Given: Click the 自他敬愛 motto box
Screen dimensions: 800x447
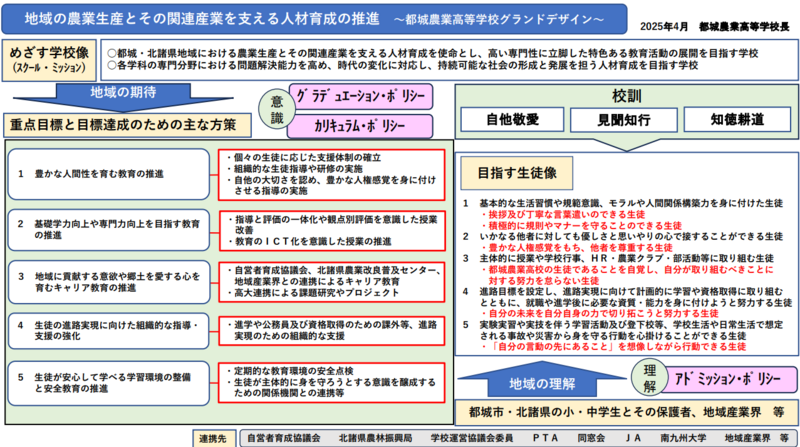Looking at the screenshot, I should pos(512,119).
